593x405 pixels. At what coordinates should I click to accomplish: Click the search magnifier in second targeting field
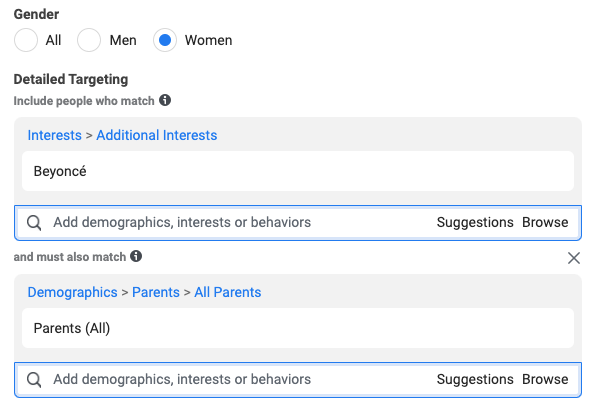coord(34,380)
